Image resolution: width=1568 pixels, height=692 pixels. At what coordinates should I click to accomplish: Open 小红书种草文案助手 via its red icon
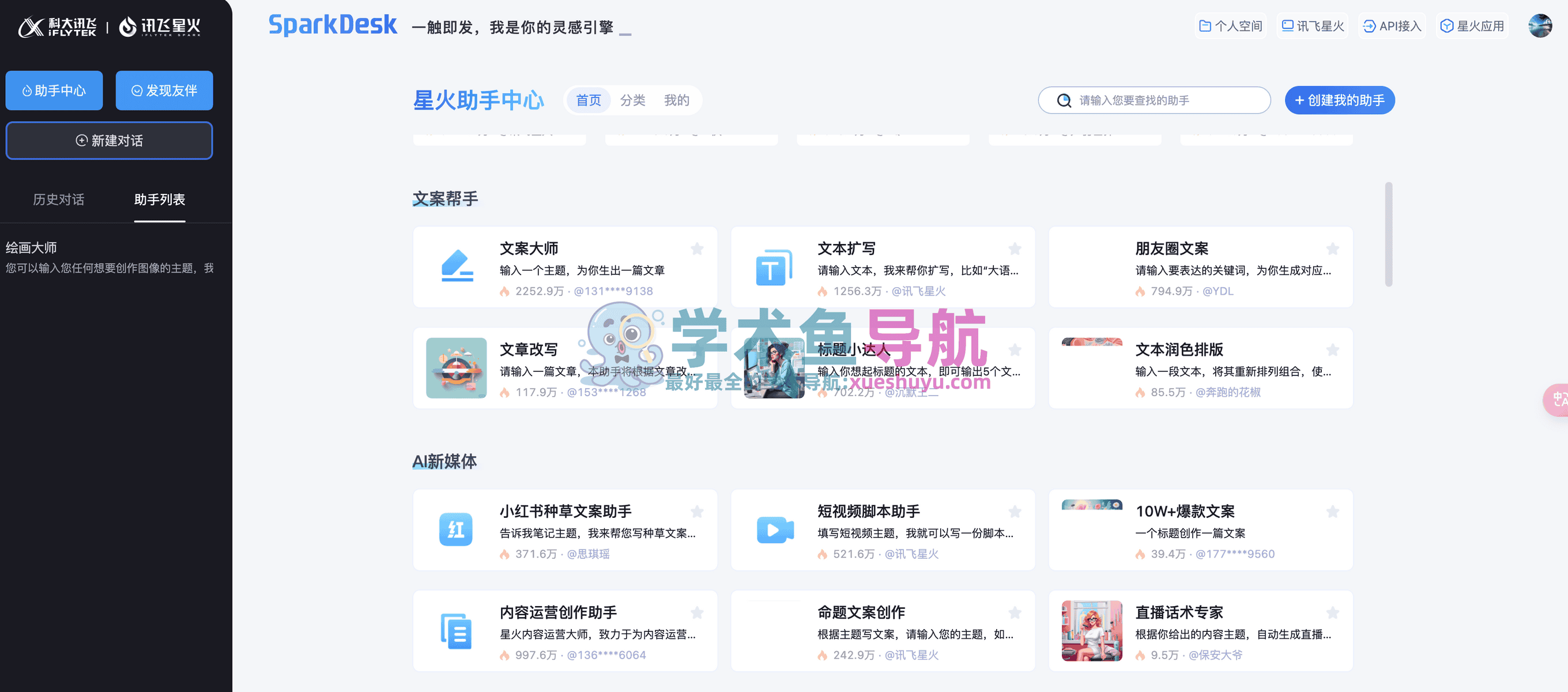[x=455, y=529]
